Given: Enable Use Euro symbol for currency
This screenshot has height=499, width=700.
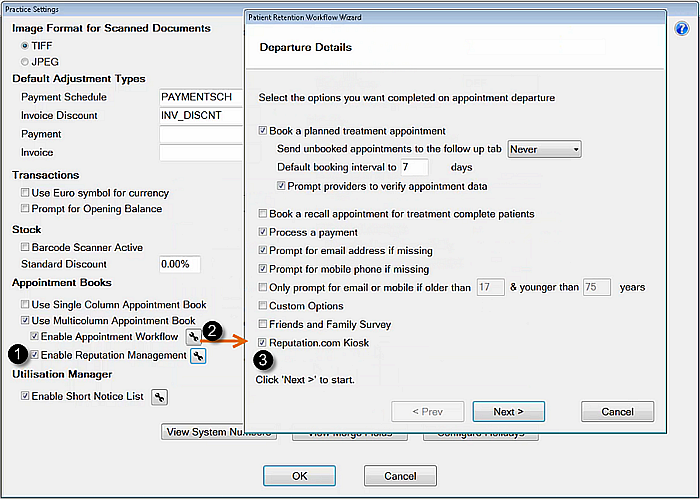Looking at the screenshot, I should [x=25, y=193].
